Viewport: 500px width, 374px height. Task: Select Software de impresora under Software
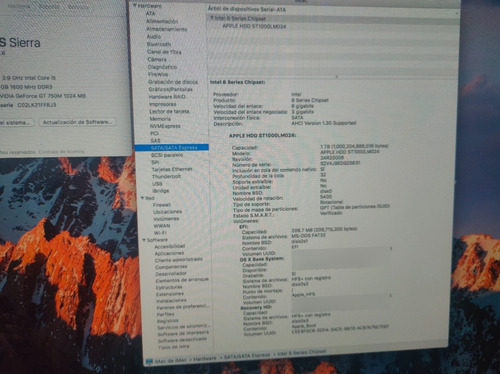click(x=183, y=333)
